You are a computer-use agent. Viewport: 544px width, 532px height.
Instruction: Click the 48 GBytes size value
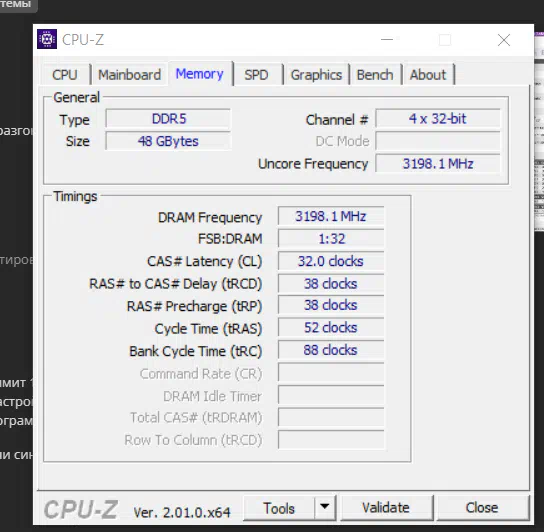pyautogui.click(x=168, y=141)
